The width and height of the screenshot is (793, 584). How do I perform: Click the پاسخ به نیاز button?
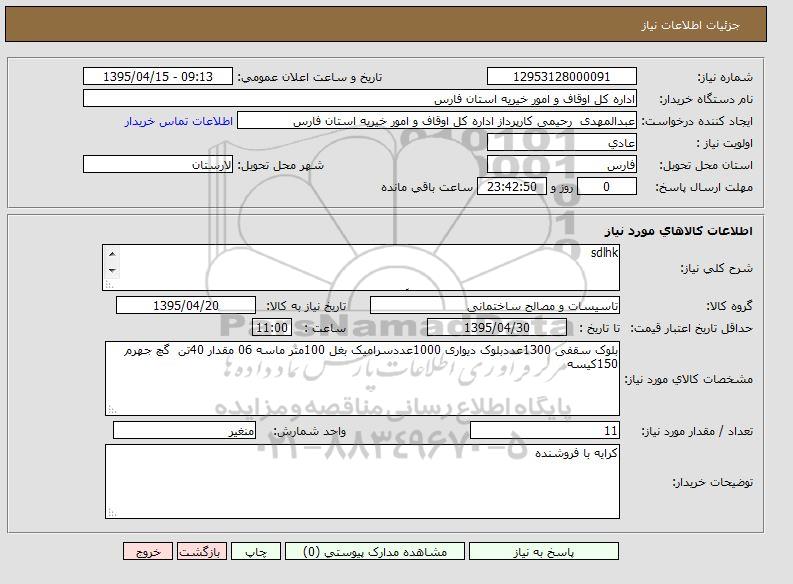544,551
